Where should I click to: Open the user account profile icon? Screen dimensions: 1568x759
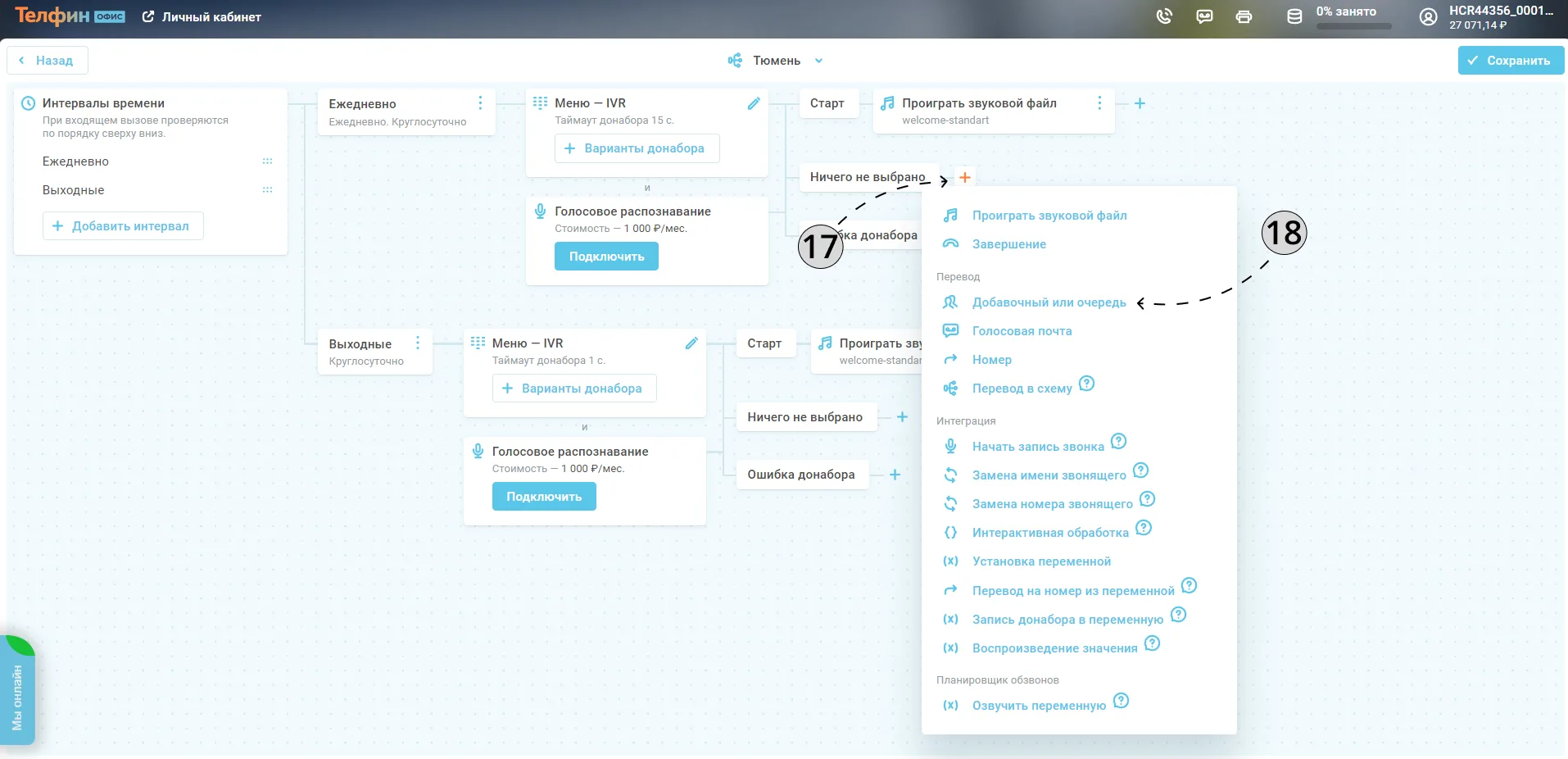1428,17
